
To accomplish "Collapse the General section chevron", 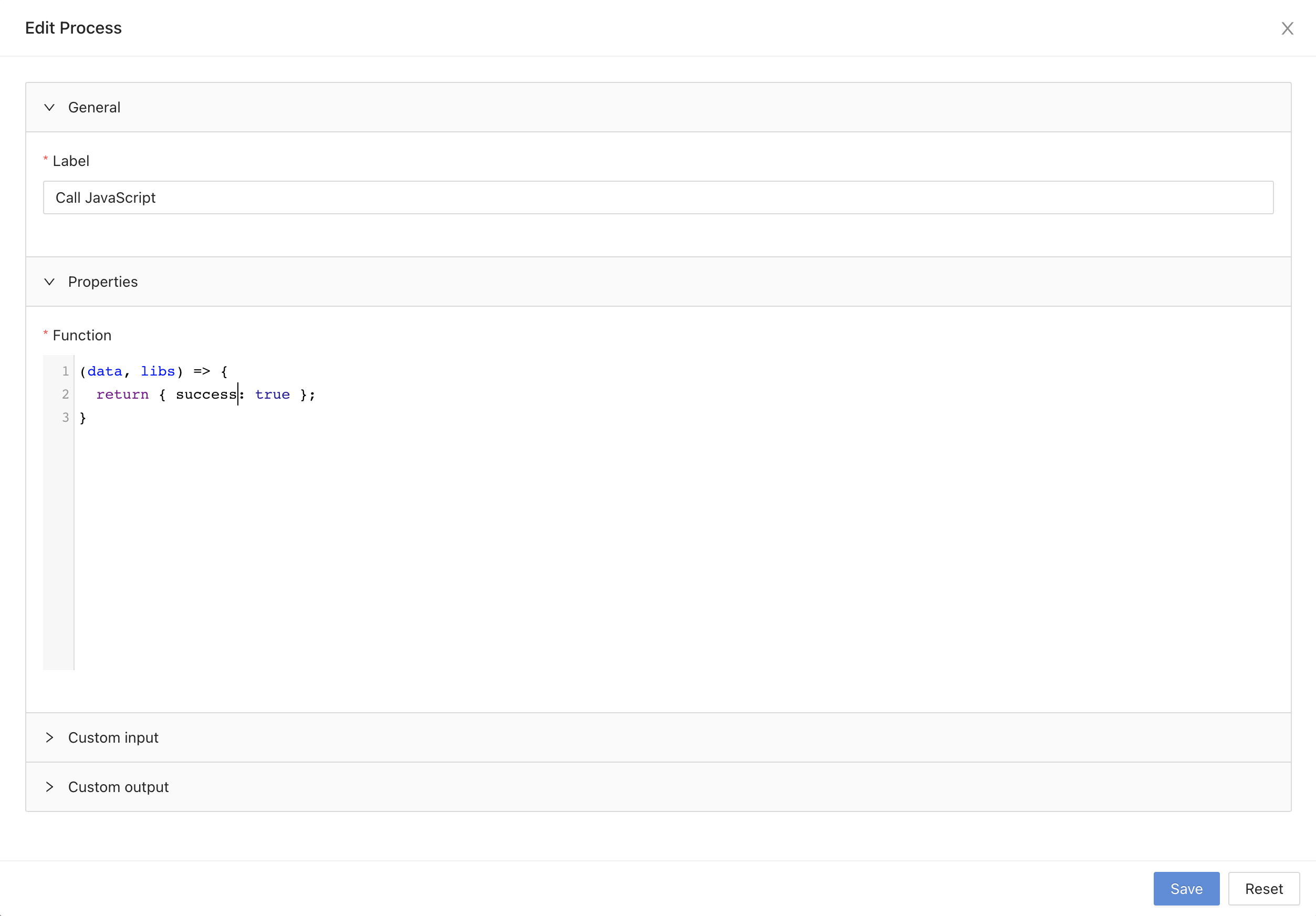I will pyautogui.click(x=49, y=107).
